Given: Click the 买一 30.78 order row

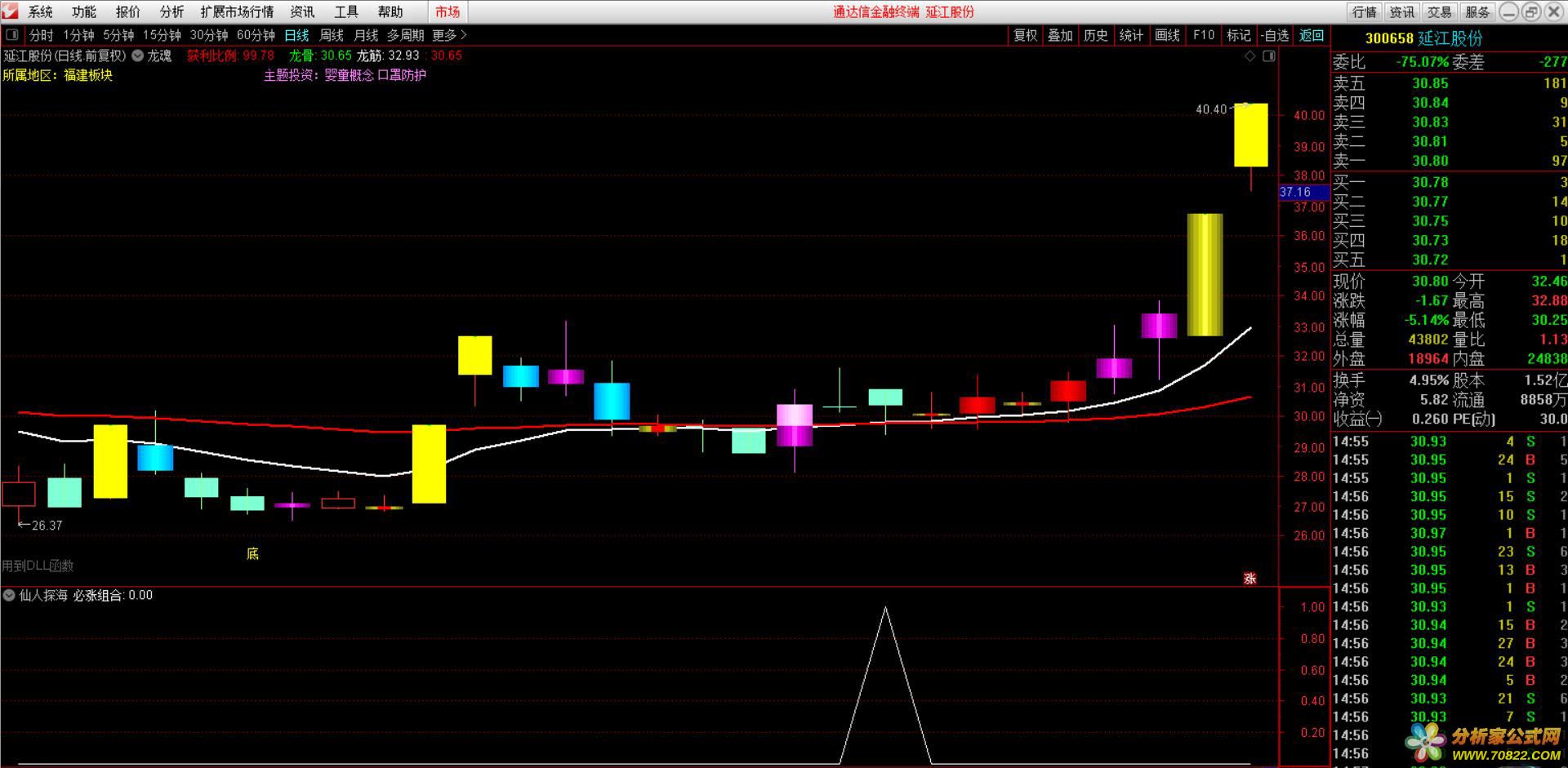Looking at the screenshot, I should 1450,182.
